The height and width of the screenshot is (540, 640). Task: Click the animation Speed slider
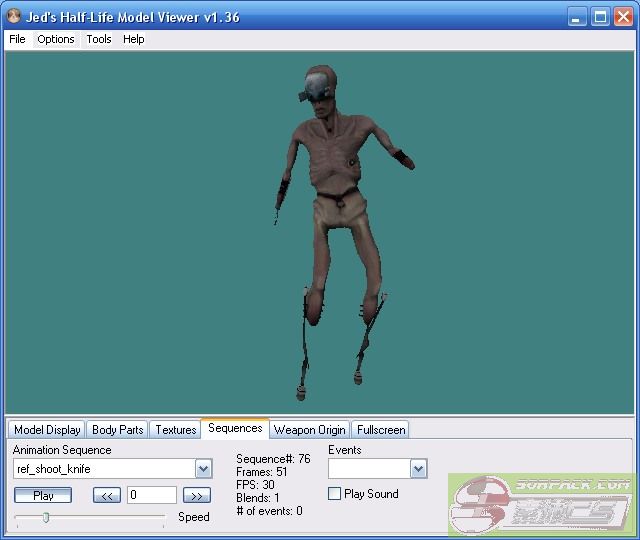tap(46, 517)
